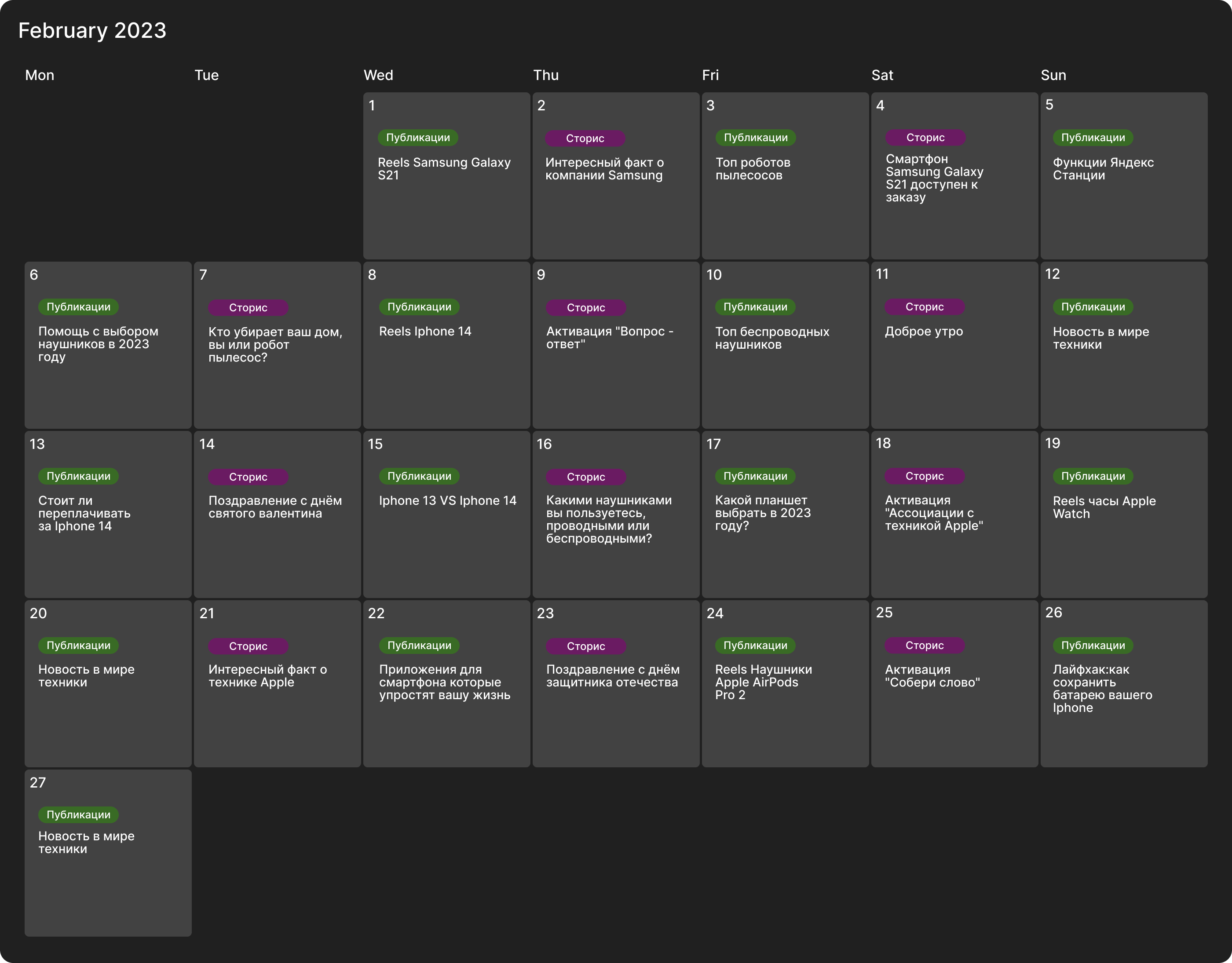
Task: Open the Лайфхак: как сохранить батарею entry
Action: [1102, 689]
